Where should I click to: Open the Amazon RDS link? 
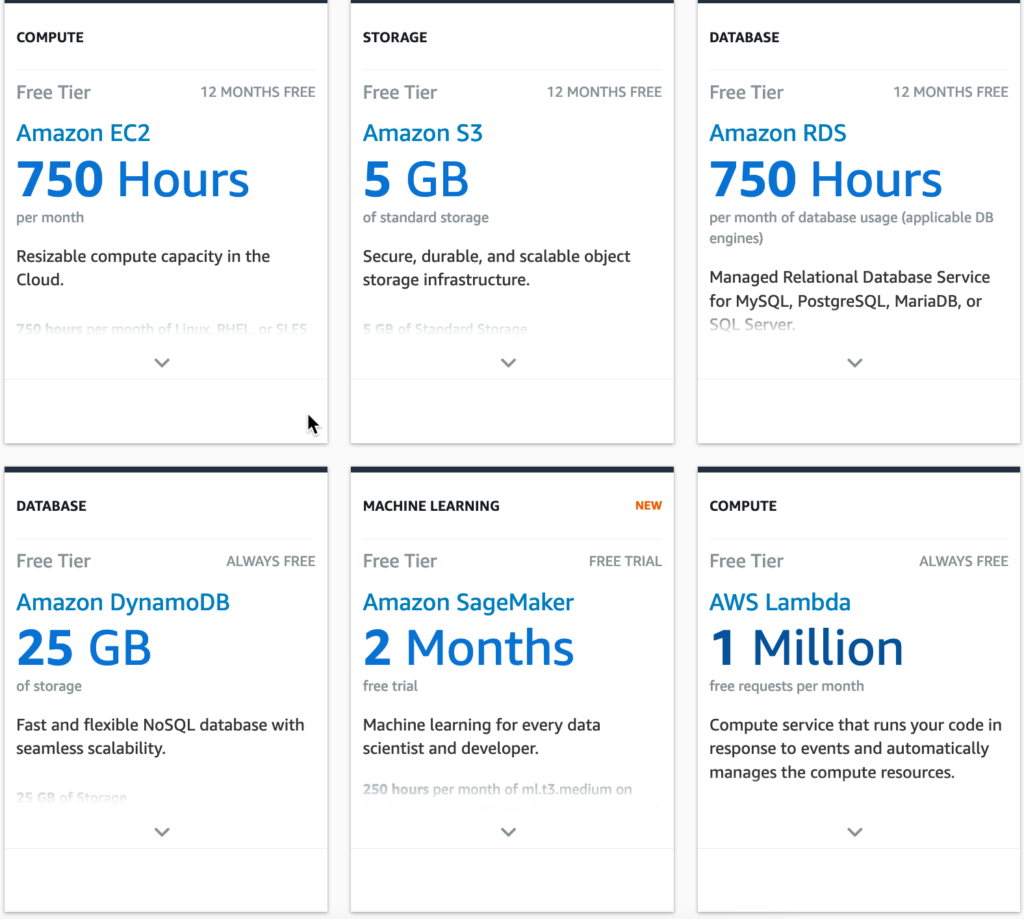click(777, 133)
